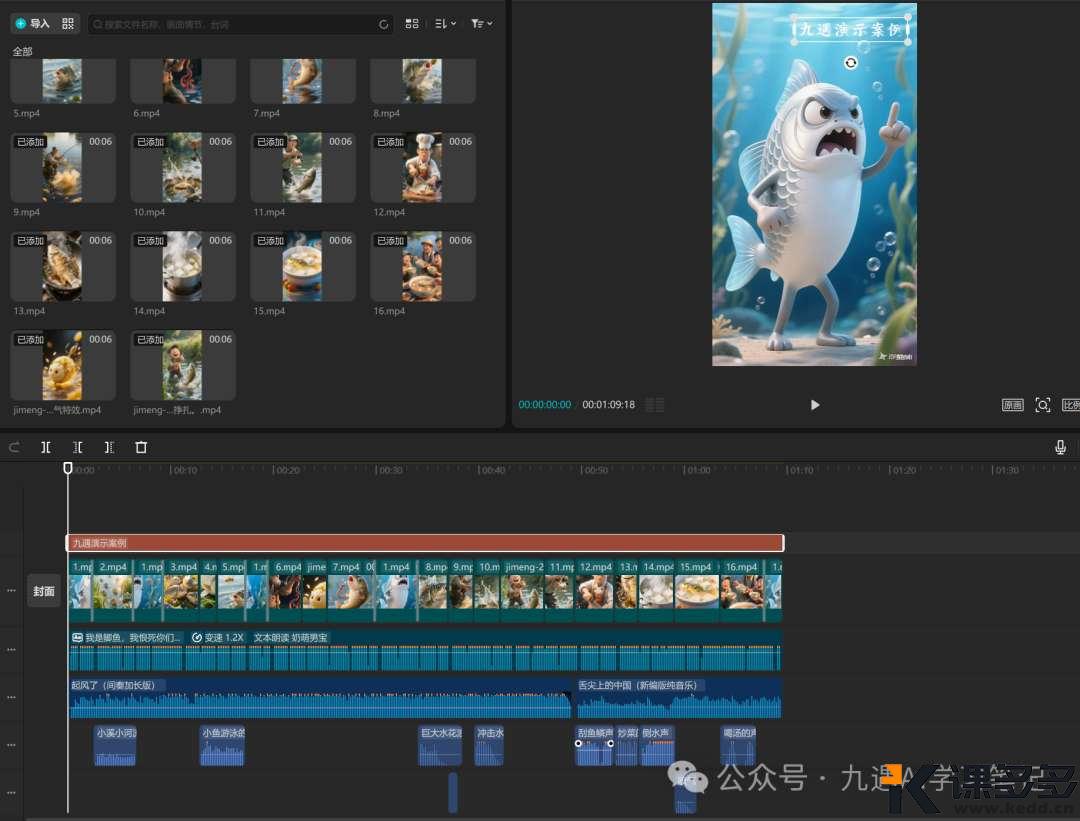The height and width of the screenshot is (821, 1080).
Task: Click the rotate handle below the preview text
Action: point(851,63)
